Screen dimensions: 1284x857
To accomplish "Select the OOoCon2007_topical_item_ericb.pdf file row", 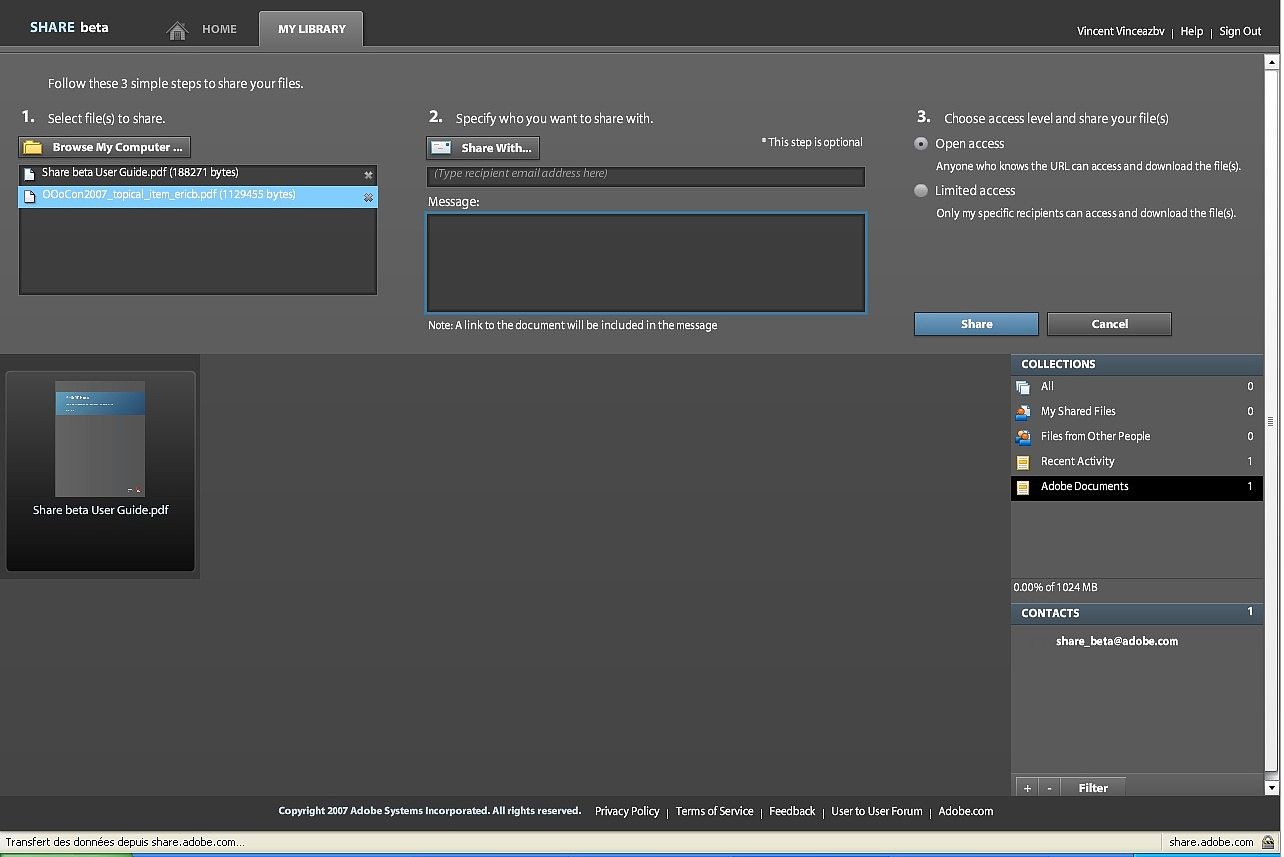I will tap(198, 196).
